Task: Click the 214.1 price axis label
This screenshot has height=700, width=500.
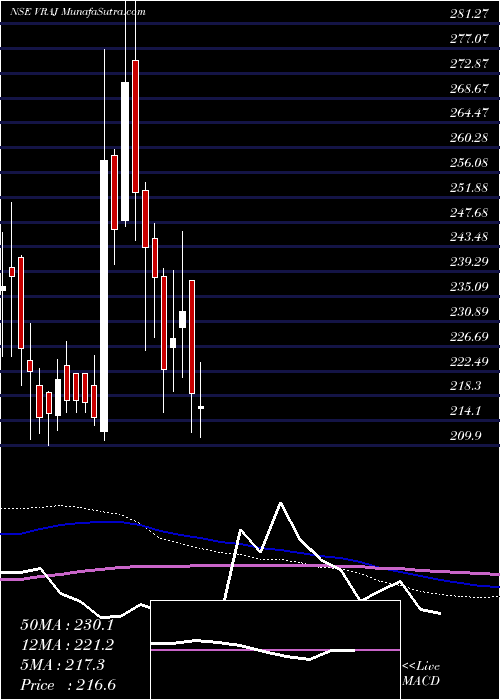Action: (x=466, y=411)
